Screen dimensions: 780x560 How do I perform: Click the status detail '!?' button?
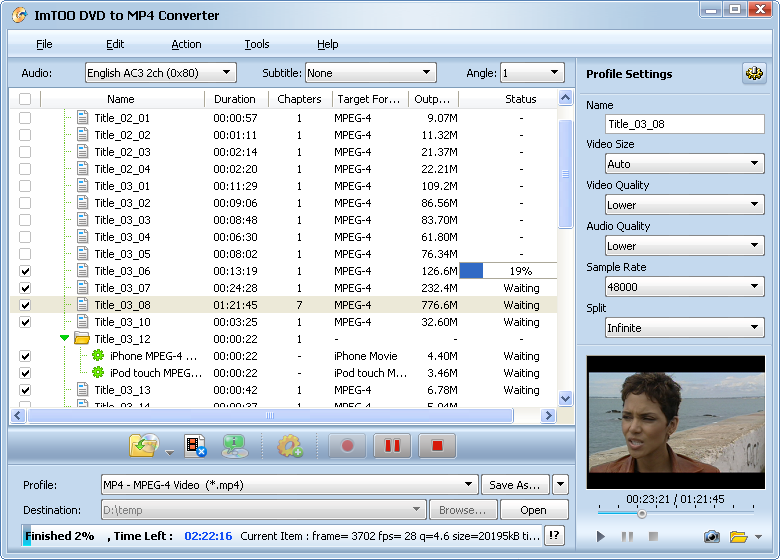coord(554,536)
